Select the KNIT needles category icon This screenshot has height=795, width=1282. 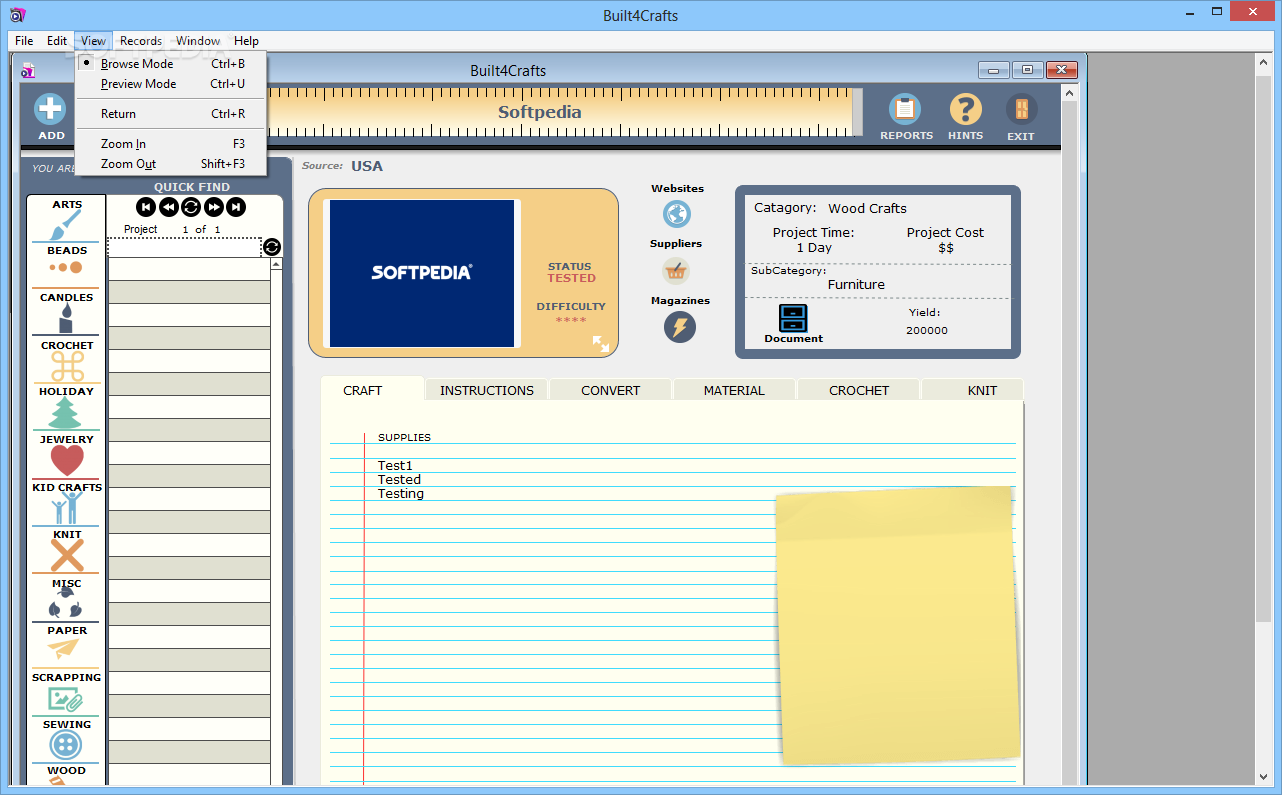point(67,556)
